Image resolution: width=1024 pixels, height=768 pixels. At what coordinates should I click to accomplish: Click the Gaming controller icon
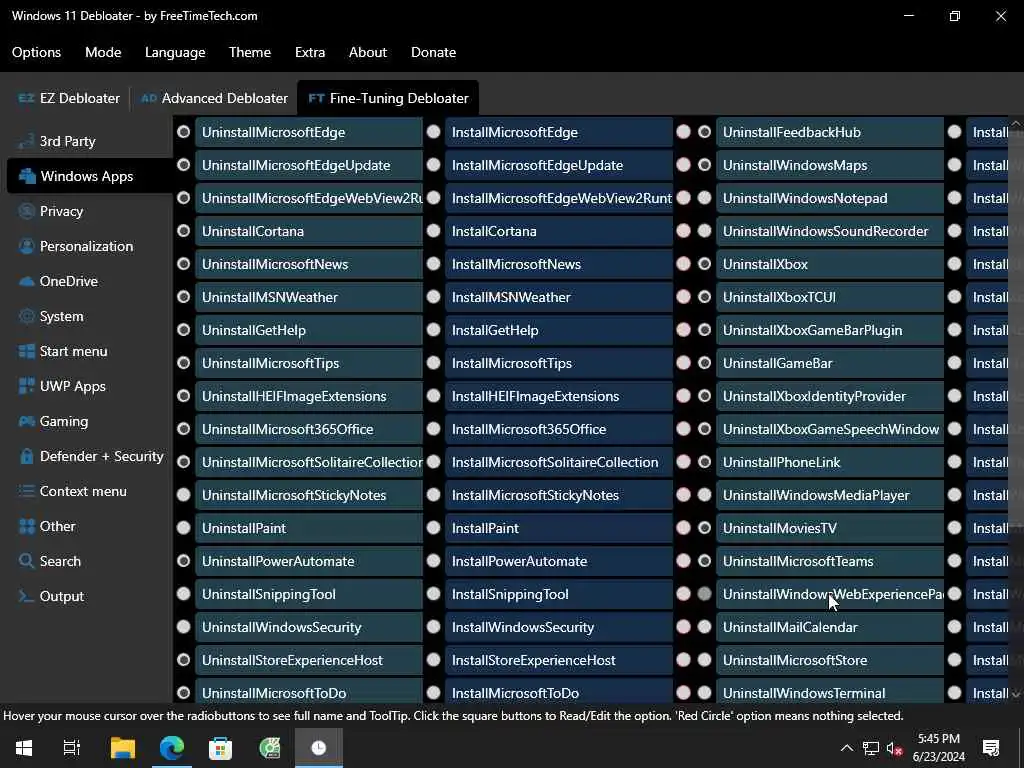coord(26,421)
